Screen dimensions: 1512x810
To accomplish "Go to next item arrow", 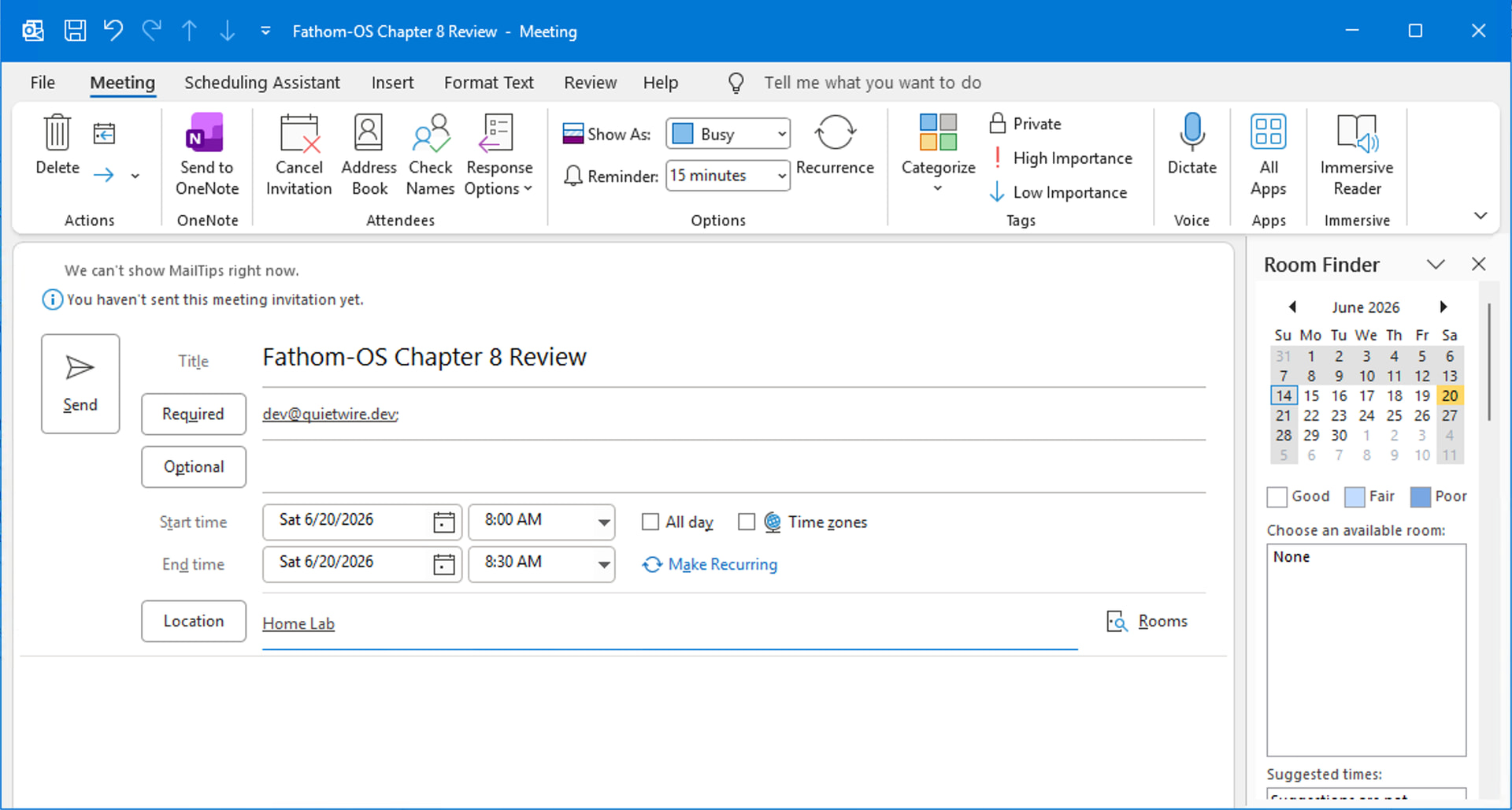I will [227, 31].
